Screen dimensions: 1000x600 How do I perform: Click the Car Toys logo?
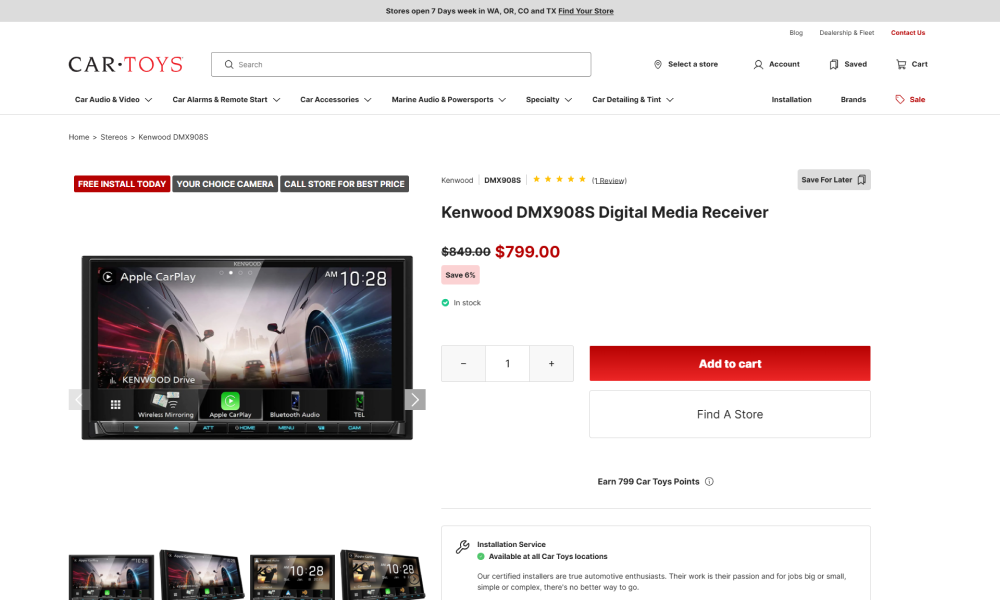(125, 64)
